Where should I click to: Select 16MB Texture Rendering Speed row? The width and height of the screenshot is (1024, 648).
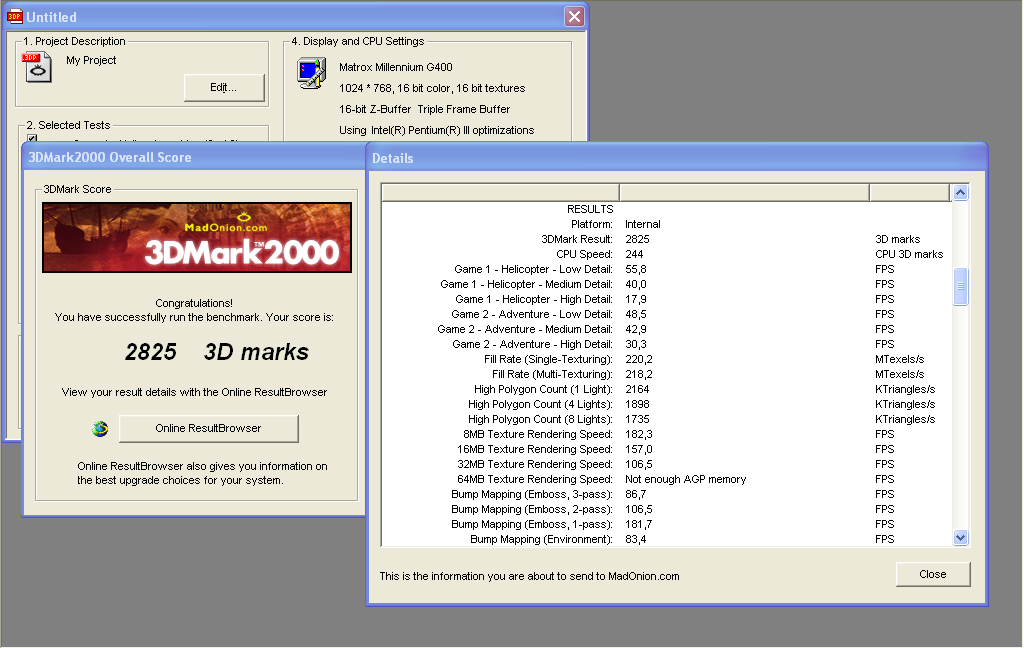(x=666, y=449)
